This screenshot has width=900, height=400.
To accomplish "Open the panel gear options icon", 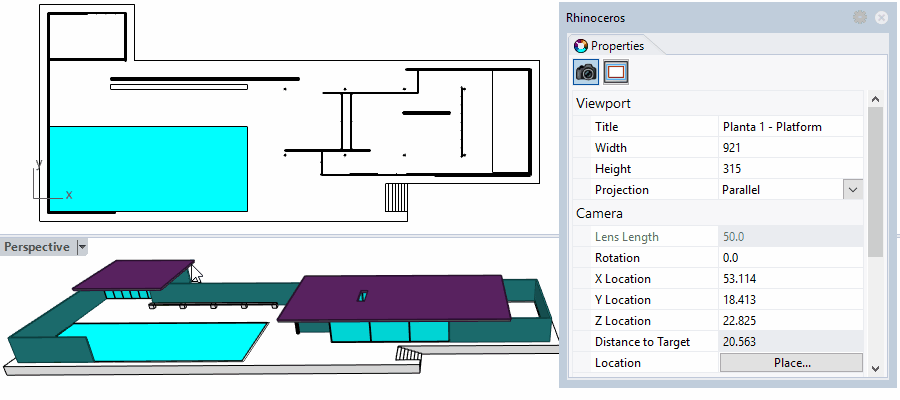I will (859, 17).
